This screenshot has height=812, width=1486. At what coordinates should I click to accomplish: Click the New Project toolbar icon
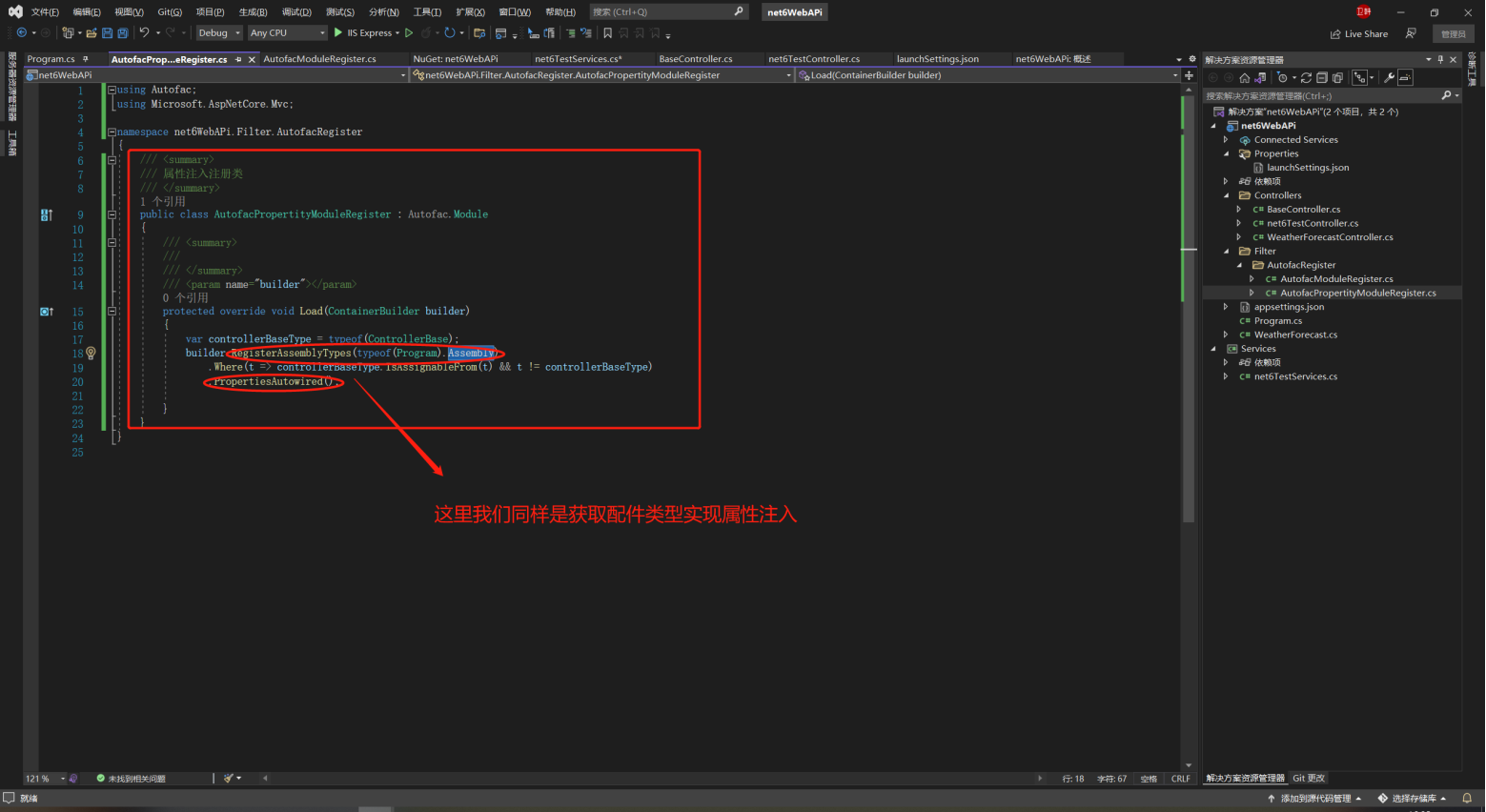[67, 32]
